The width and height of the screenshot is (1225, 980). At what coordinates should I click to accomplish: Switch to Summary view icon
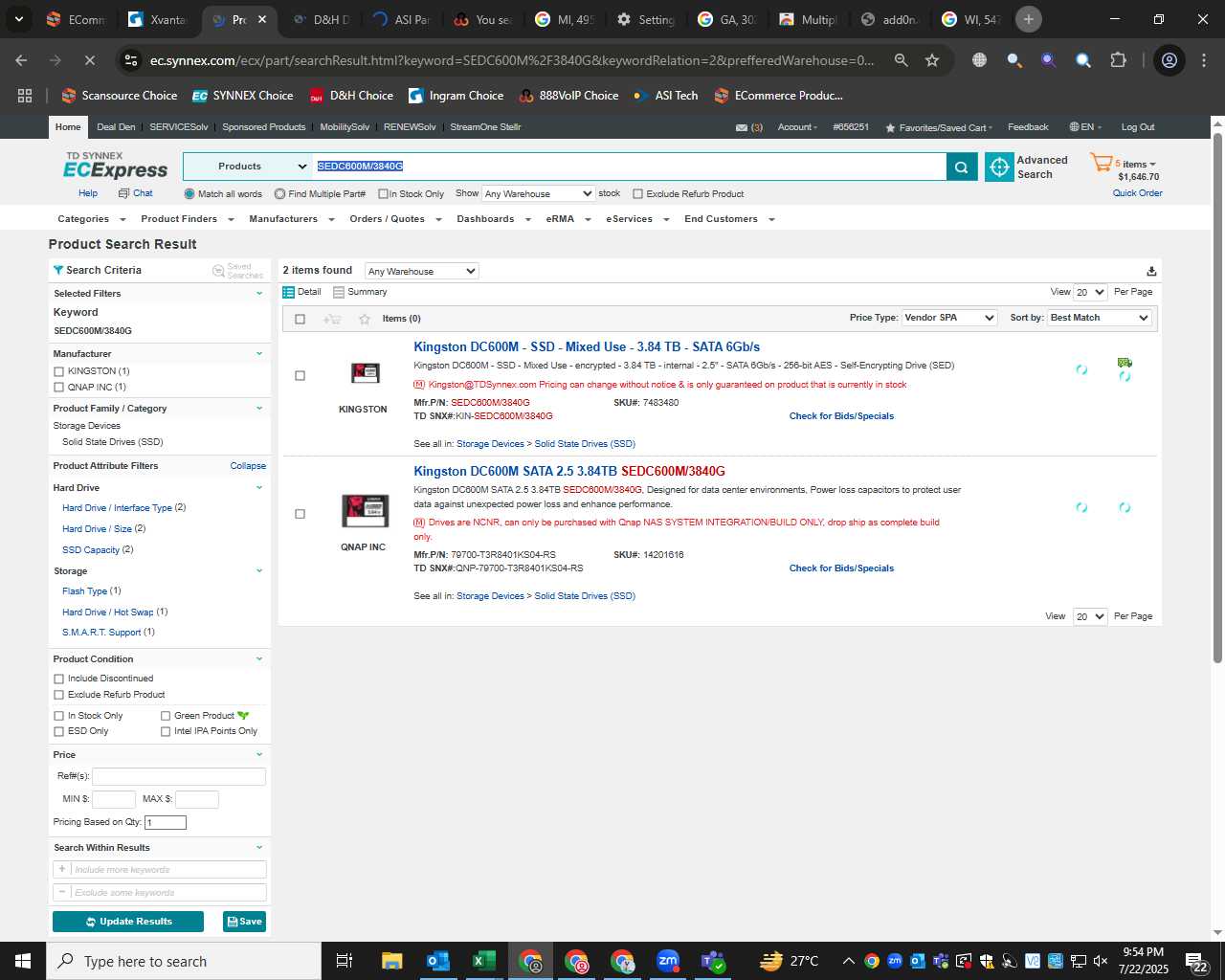point(338,292)
